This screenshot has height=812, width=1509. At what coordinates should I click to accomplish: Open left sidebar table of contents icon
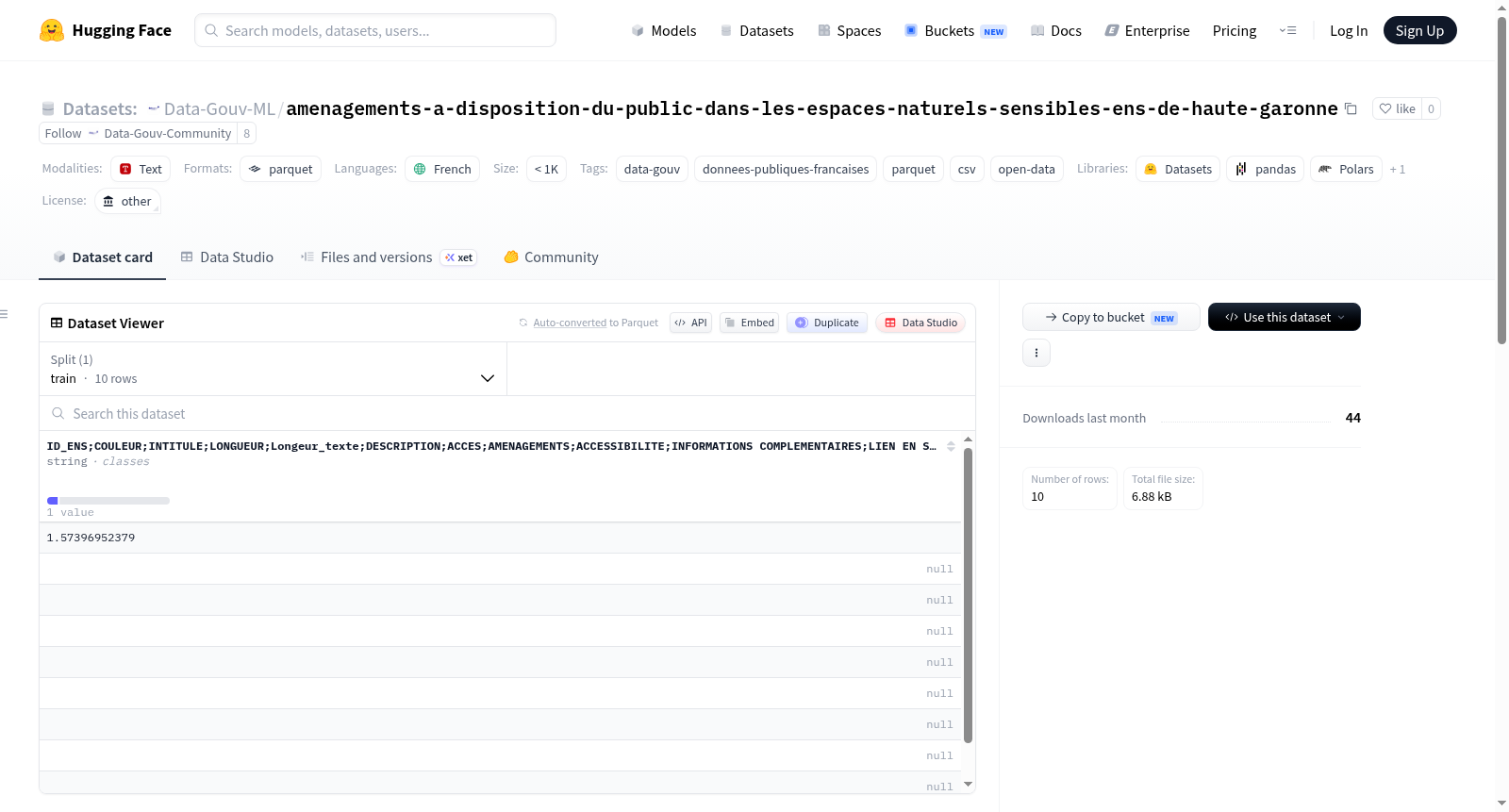(x=5, y=314)
